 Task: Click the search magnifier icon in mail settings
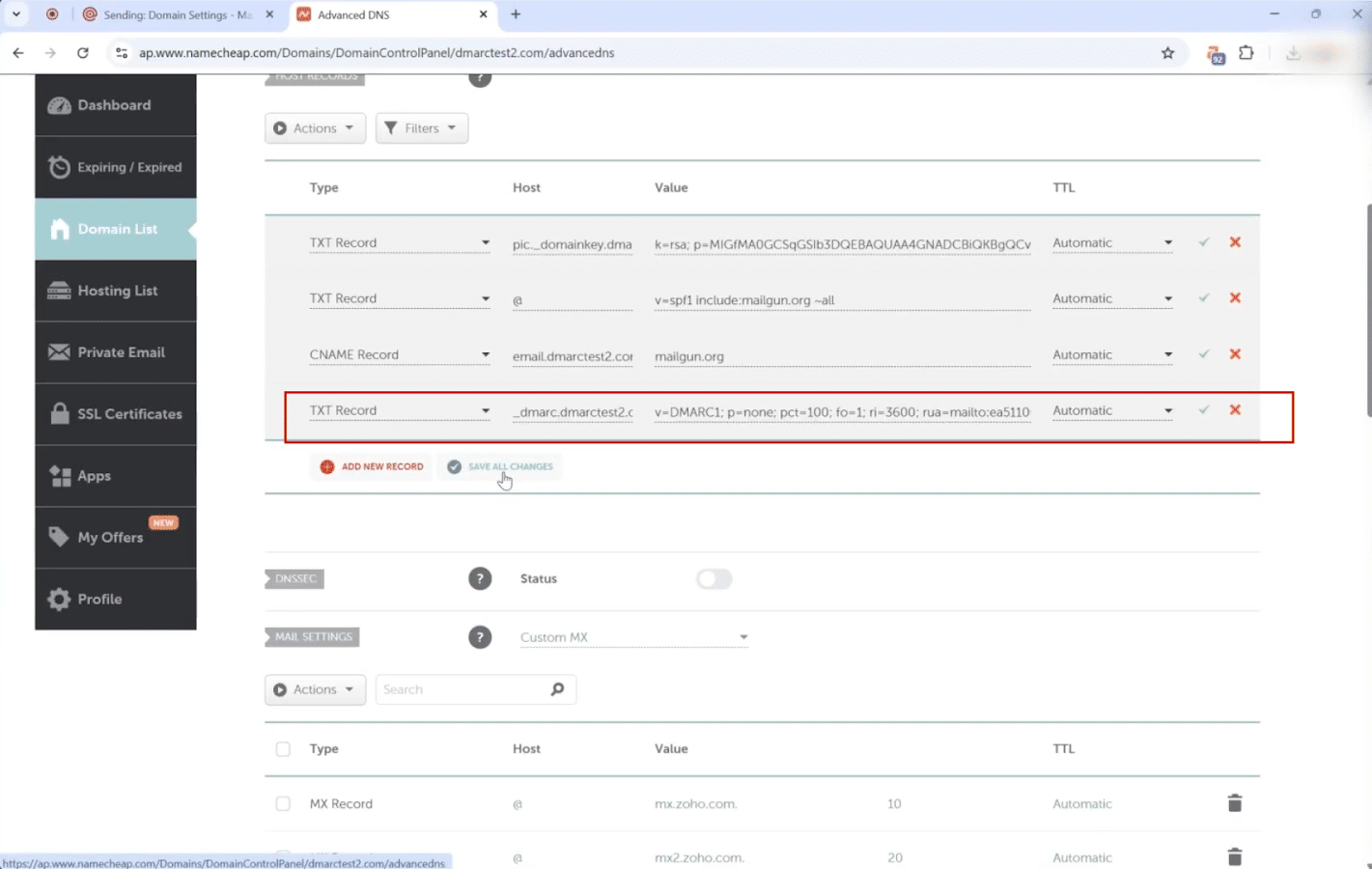pyautogui.click(x=557, y=689)
